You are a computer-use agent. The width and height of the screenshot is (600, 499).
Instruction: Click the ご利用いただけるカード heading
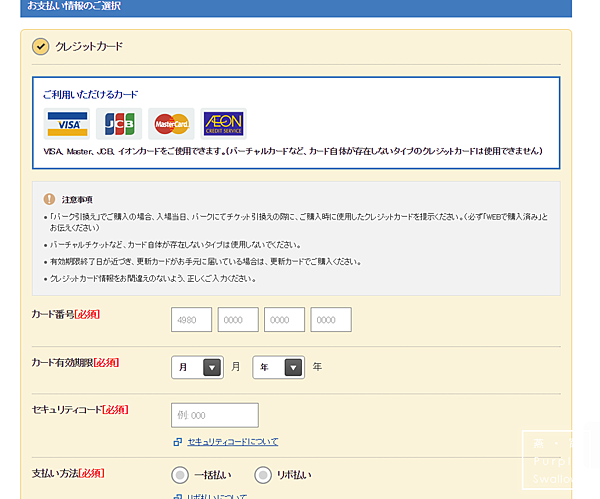(x=90, y=95)
